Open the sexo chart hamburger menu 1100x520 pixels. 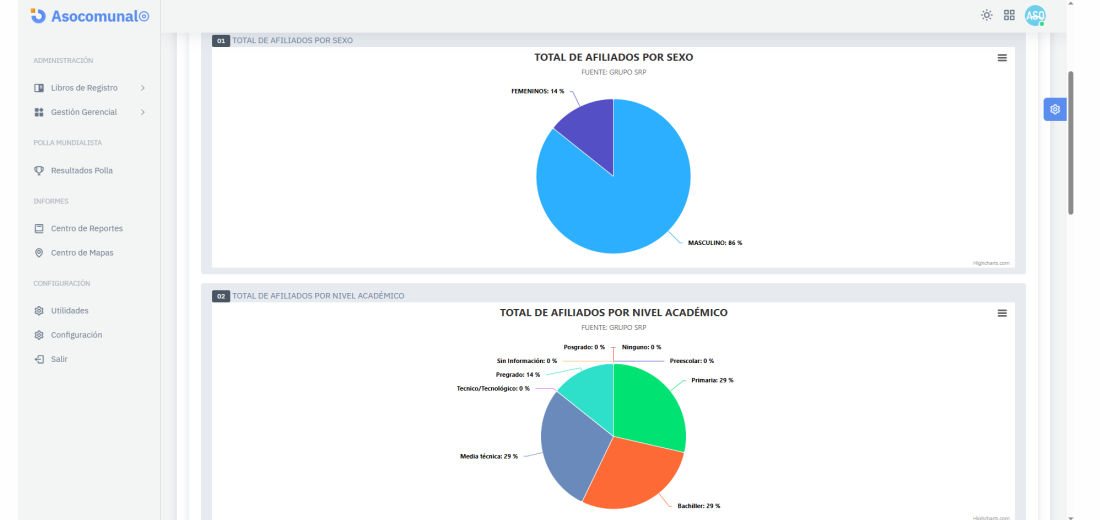pyautogui.click(x=1002, y=58)
